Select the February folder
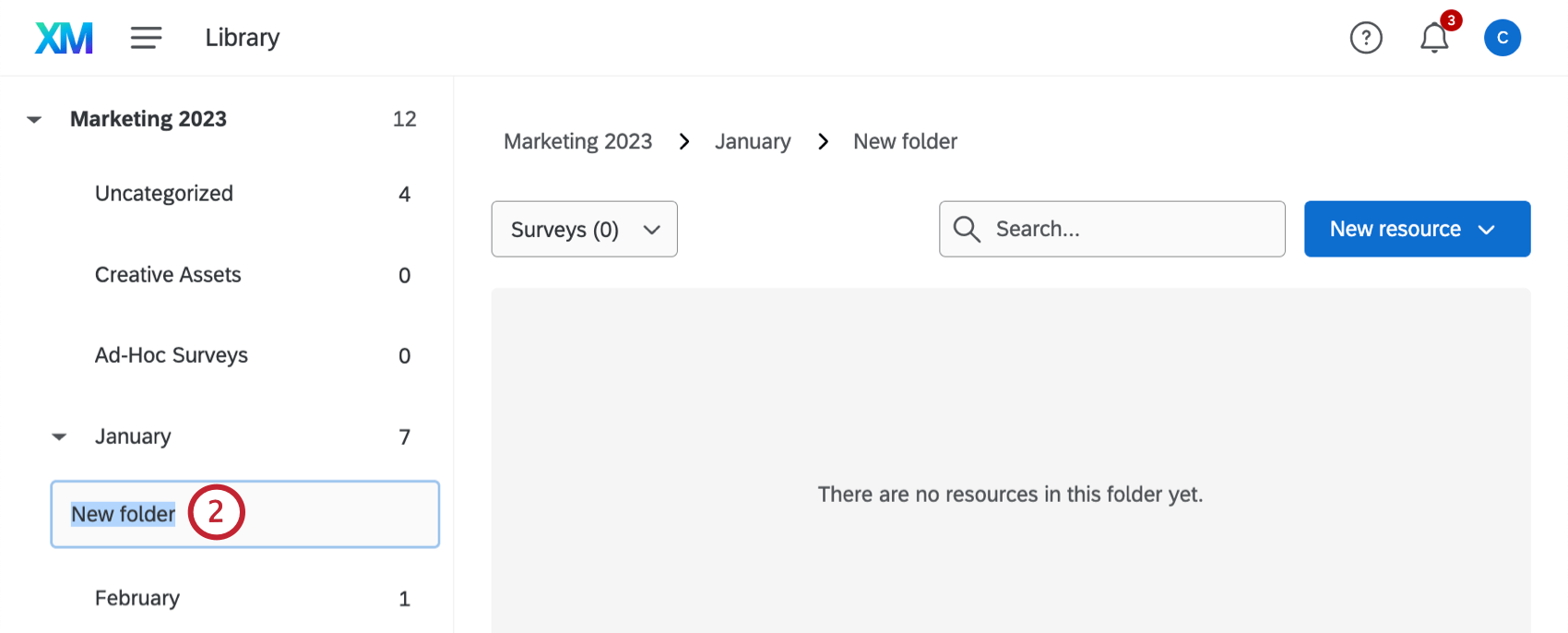Screen dimensions: 1568x633 137,598
